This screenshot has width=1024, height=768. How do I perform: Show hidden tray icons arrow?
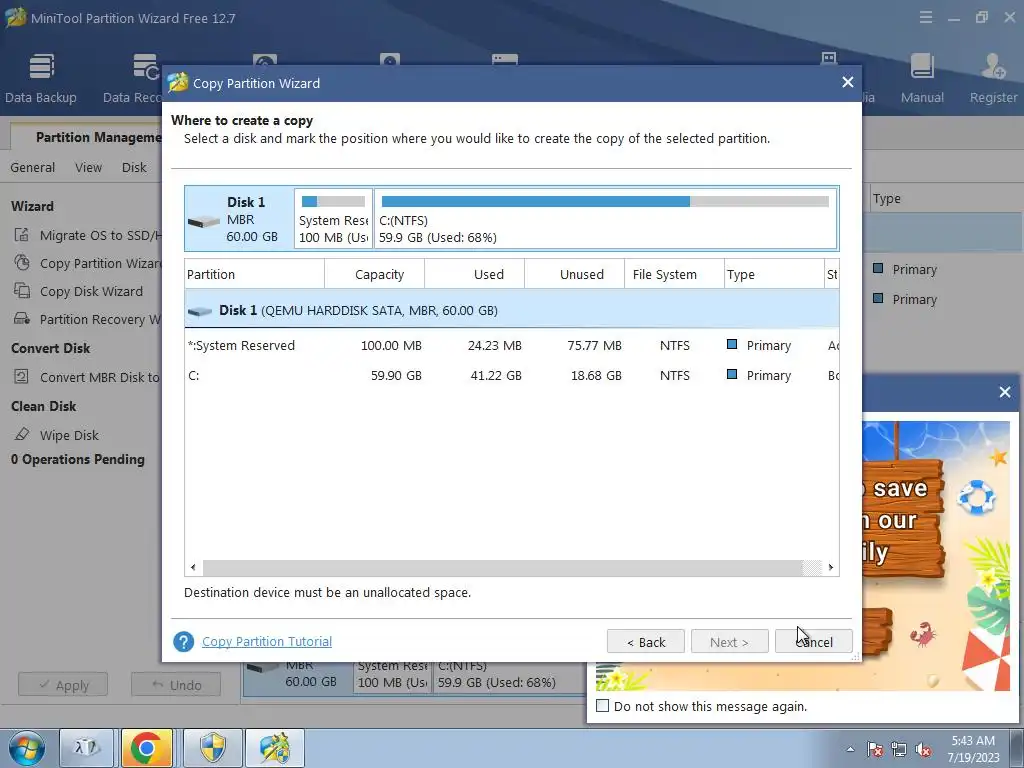(850, 749)
